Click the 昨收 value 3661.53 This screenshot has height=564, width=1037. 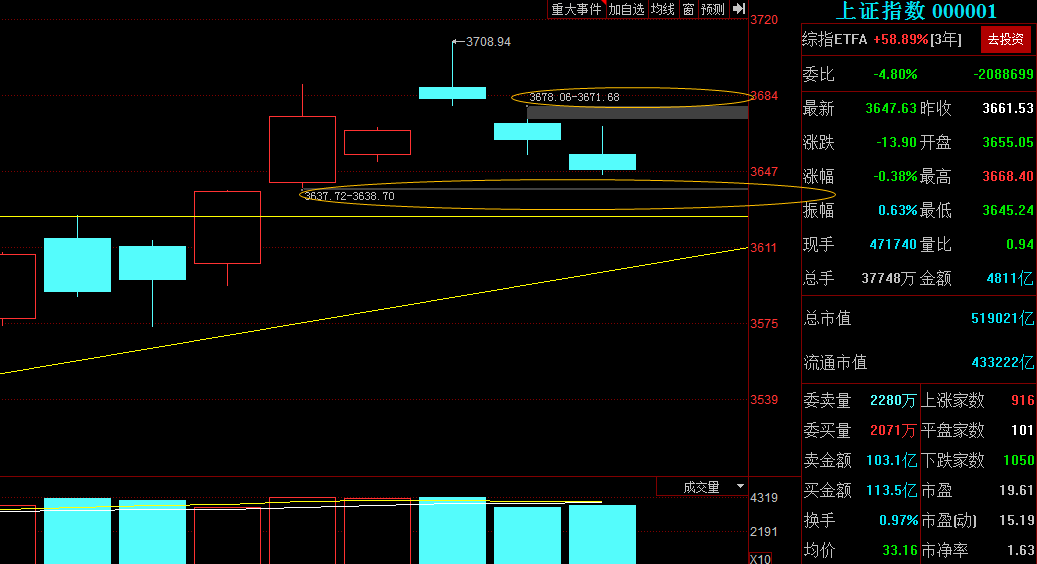coord(1007,108)
